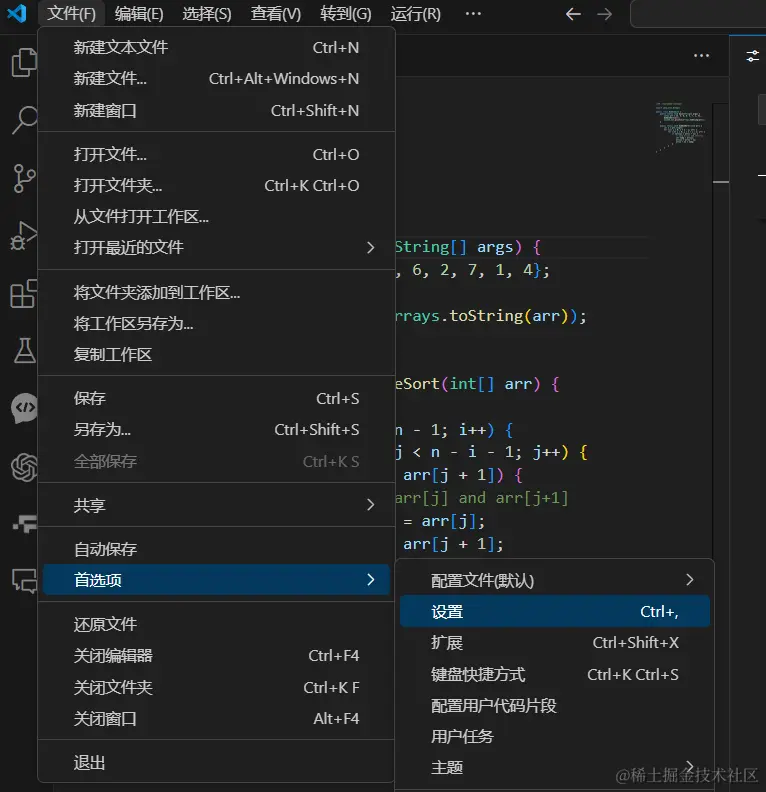766x792 pixels.
Task: Open the Testing flask icon
Action: click(x=24, y=351)
